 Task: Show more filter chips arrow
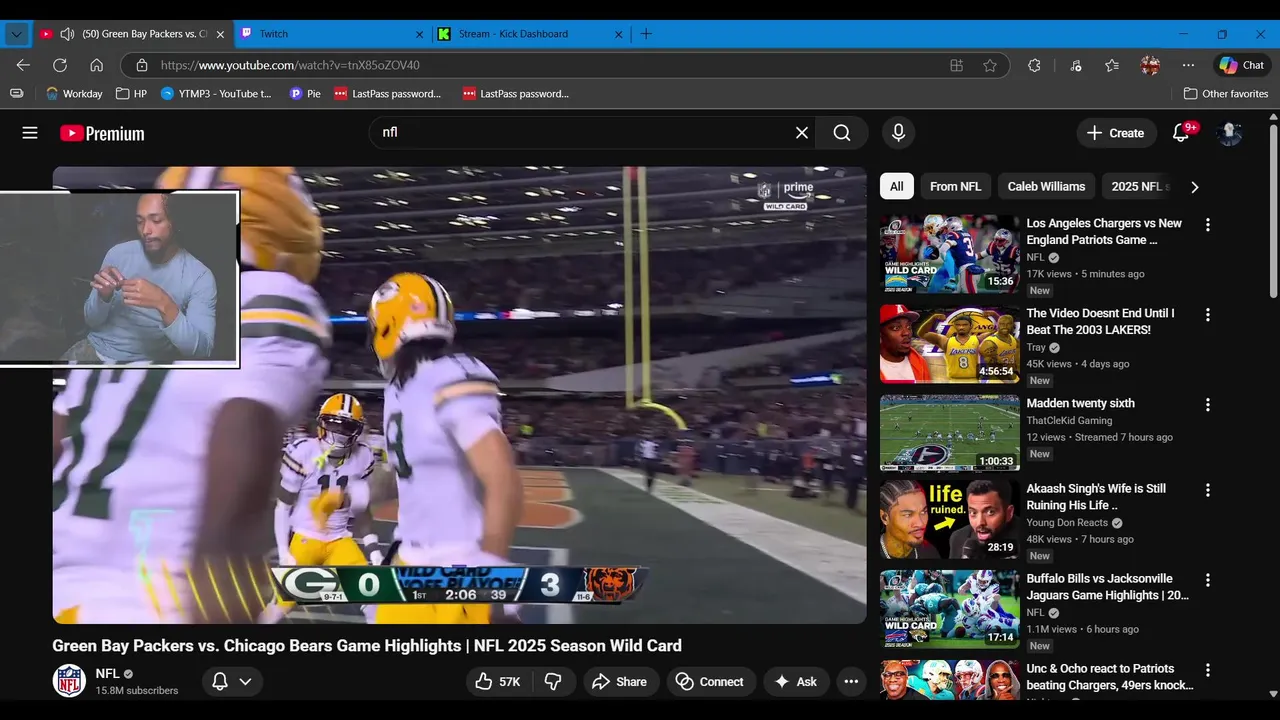tap(1194, 187)
